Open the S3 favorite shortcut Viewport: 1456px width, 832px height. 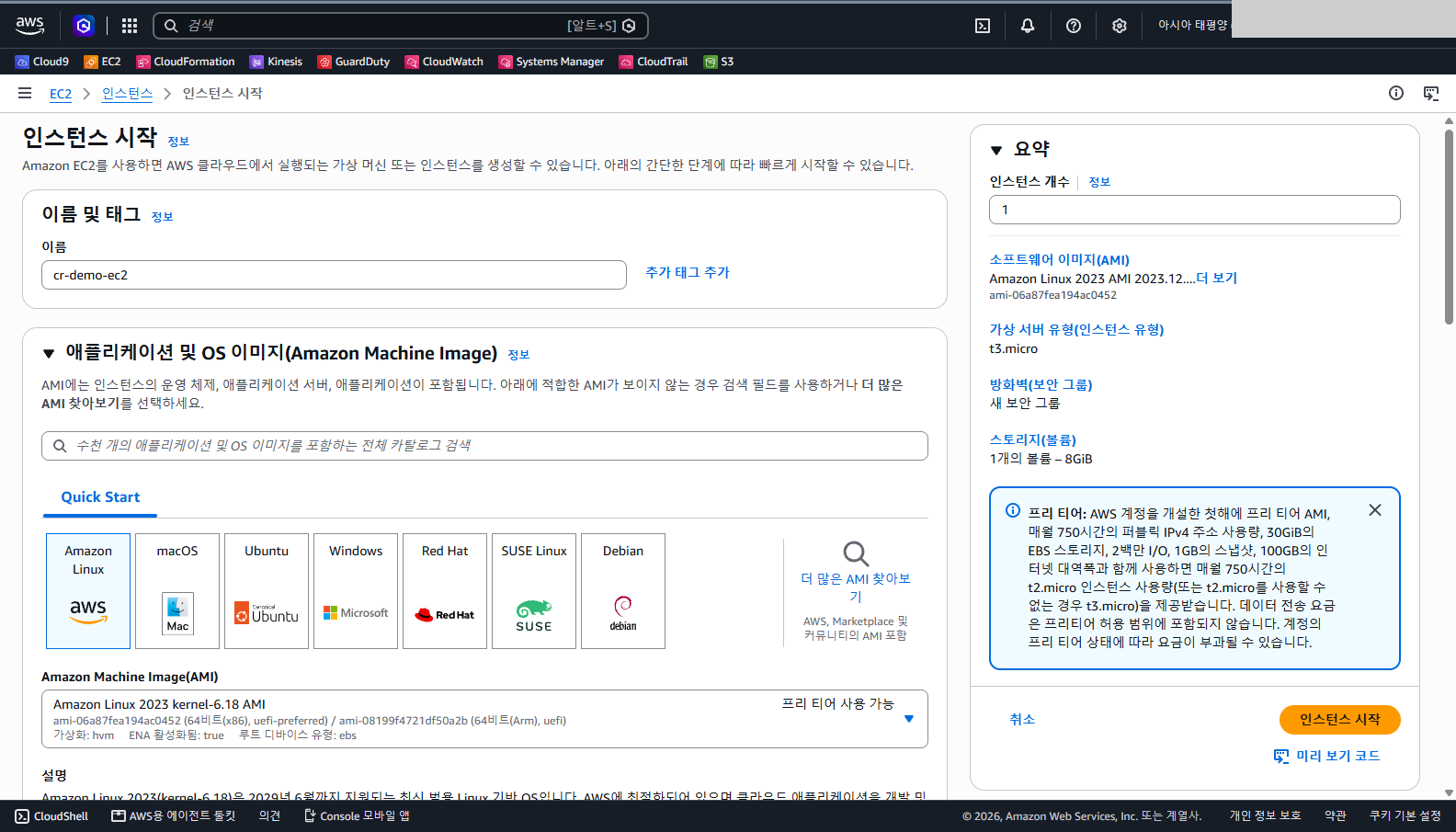pos(719,62)
